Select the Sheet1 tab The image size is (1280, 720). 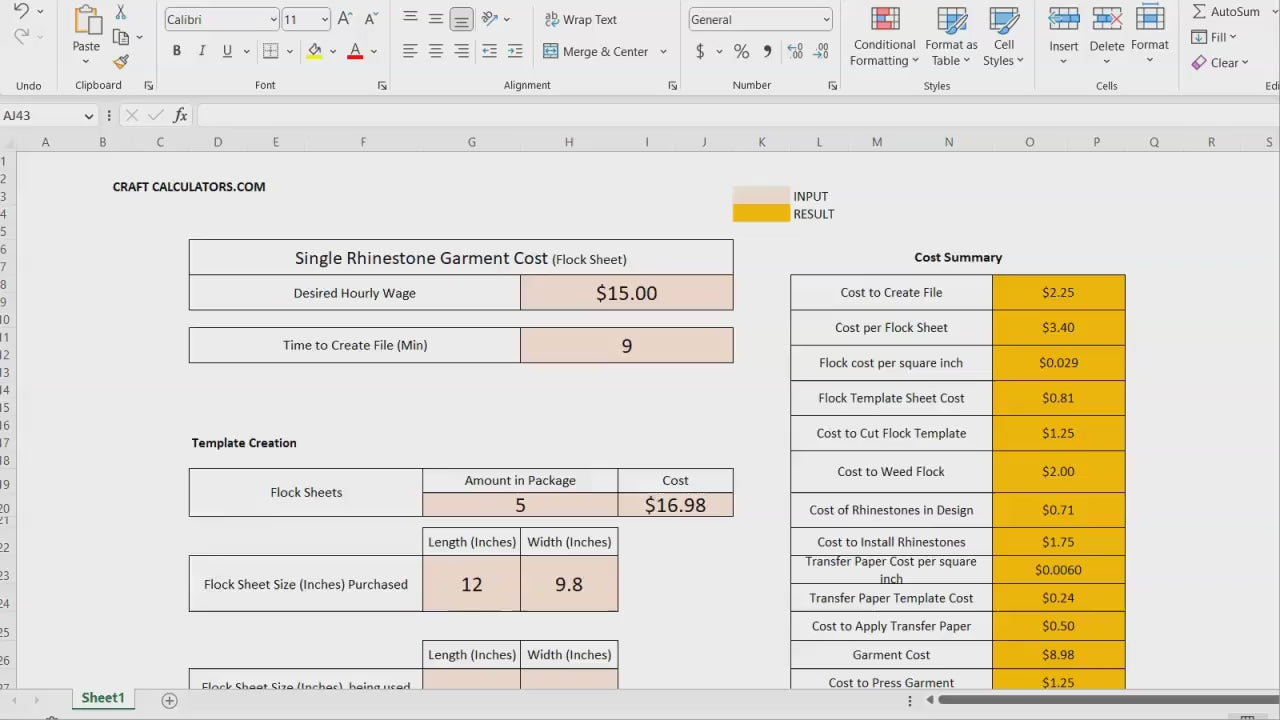pos(103,698)
